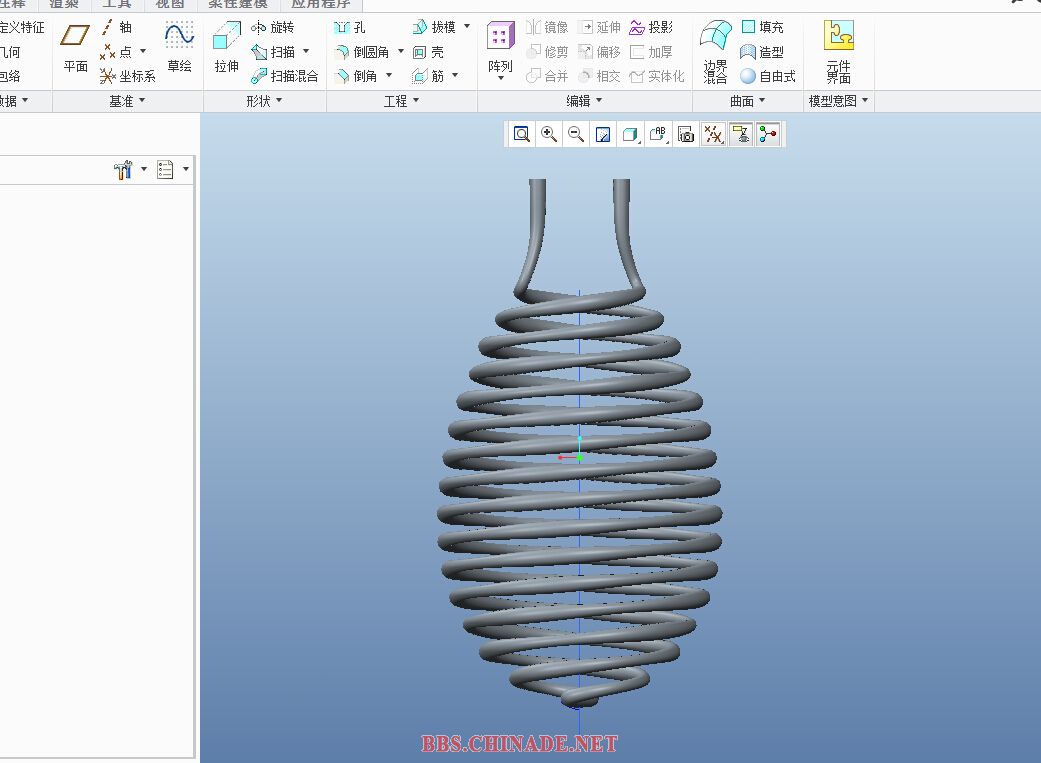Toggle annotation display in view toolbar
This screenshot has width=1041, height=763.
[x=741, y=135]
